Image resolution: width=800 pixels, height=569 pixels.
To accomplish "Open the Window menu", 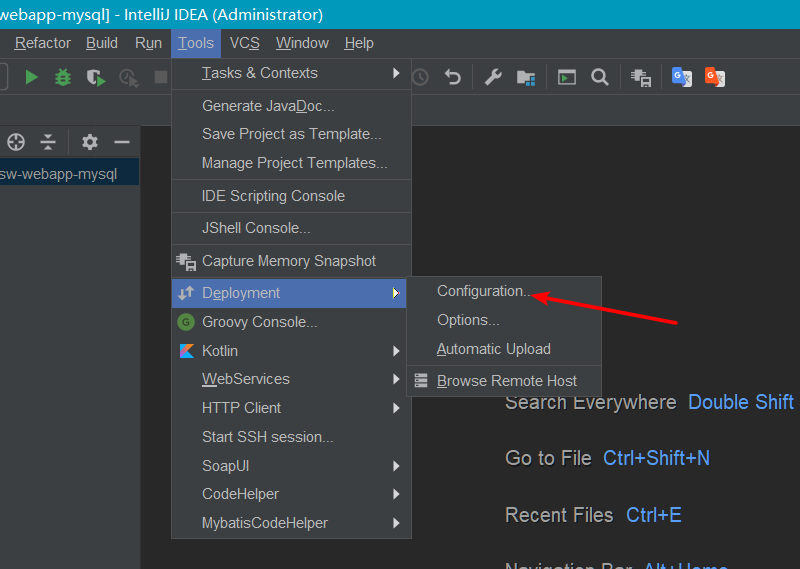I will click(x=302, y=43).
